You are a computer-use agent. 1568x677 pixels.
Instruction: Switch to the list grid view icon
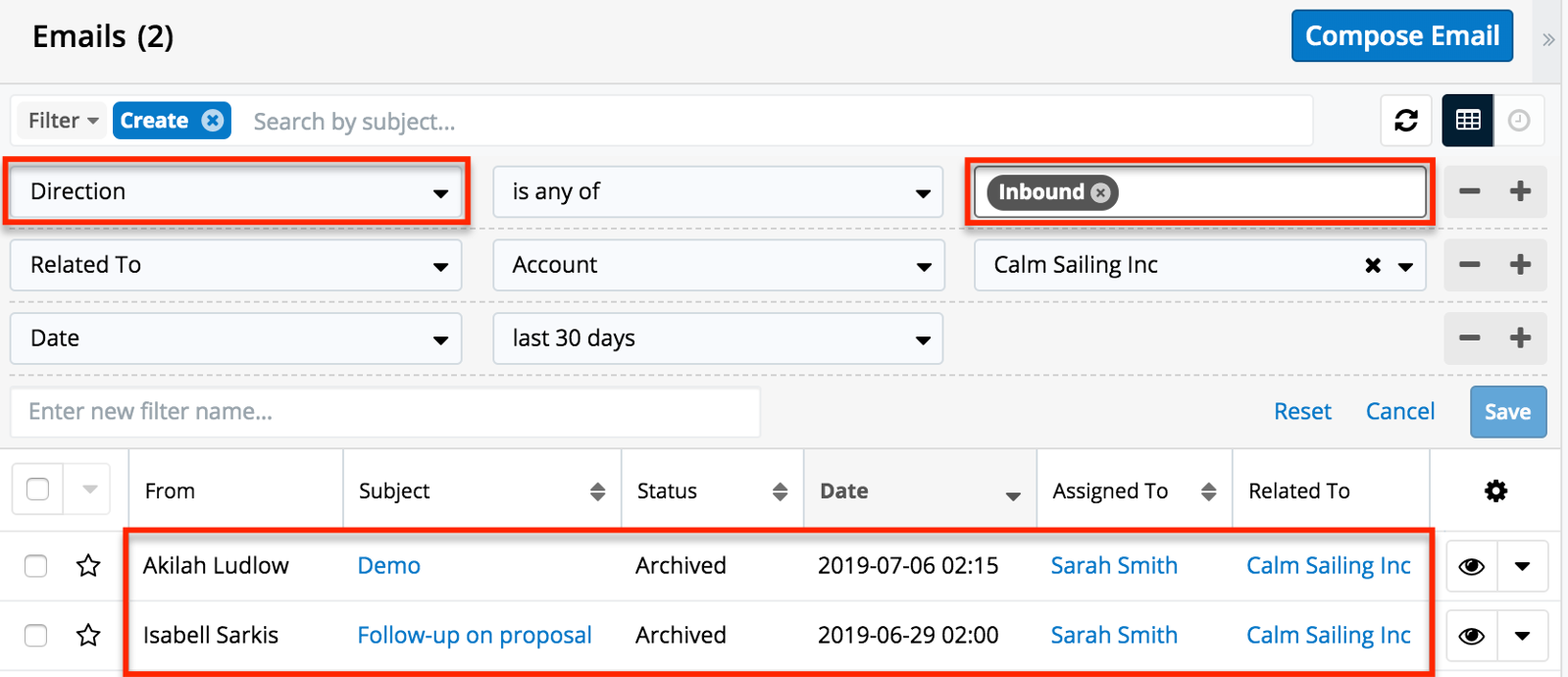1468,121
